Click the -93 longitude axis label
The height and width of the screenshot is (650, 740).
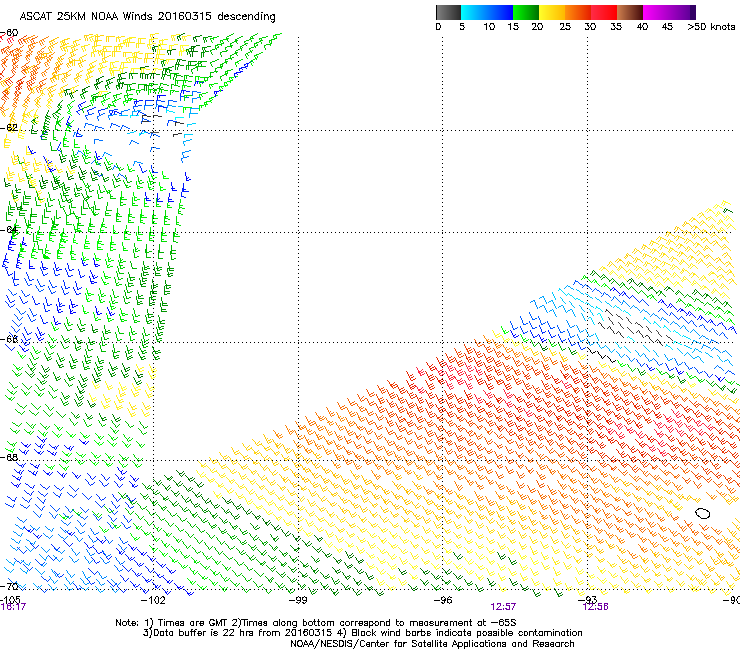pyautogui.click(x=588, y=599)
